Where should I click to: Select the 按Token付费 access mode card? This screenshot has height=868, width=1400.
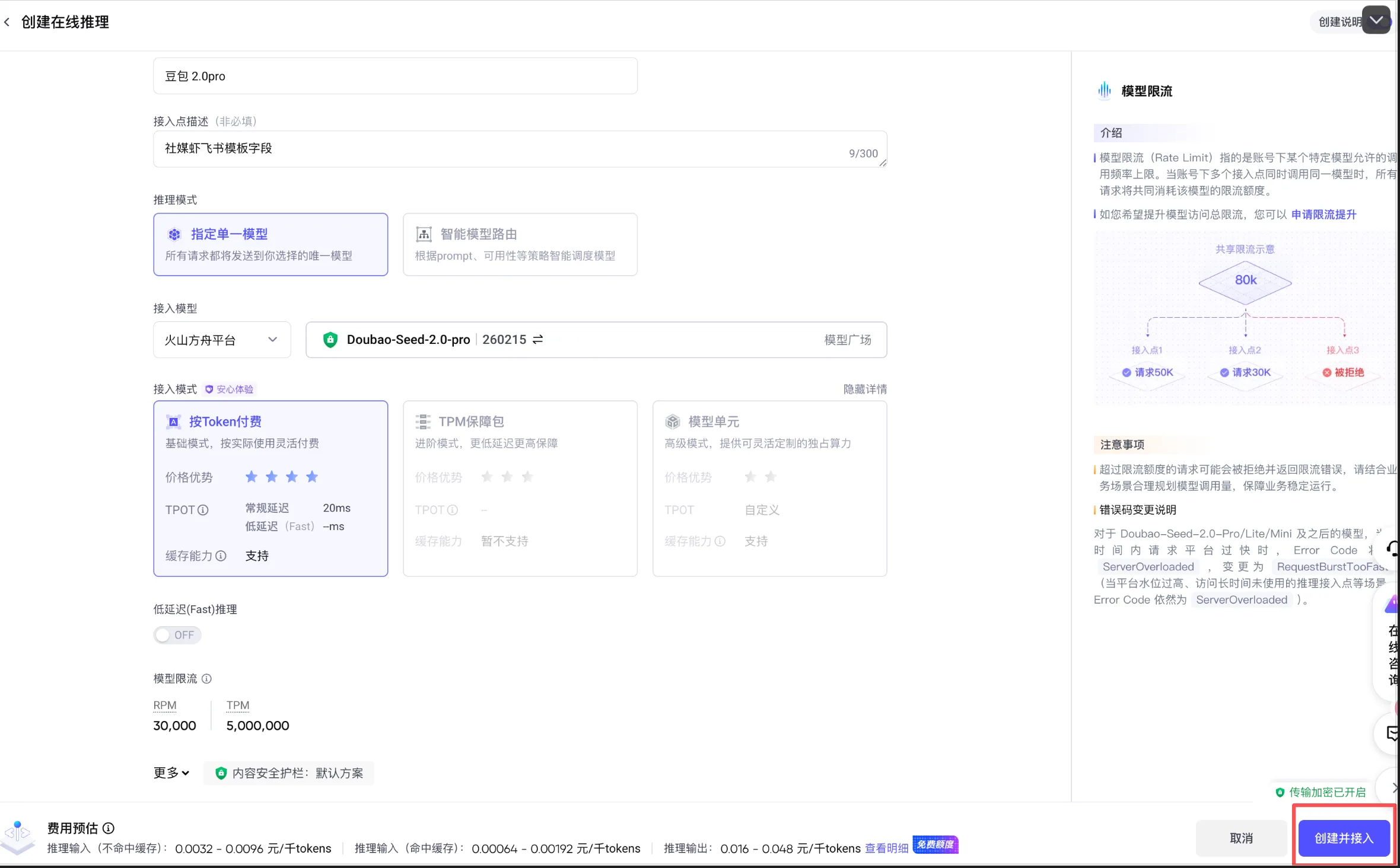pyautogui.click(x=271, y=489)
